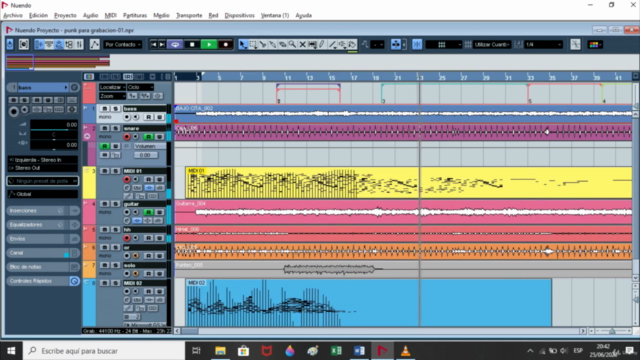Open the color palette selector

pos(595,44)
